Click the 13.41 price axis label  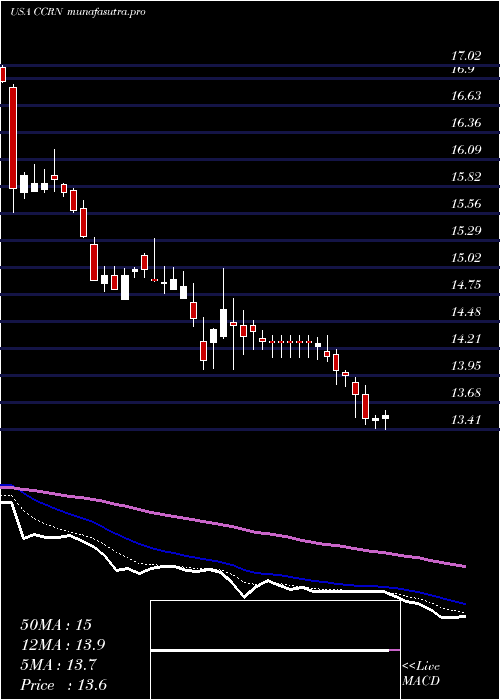coord(466,420)
